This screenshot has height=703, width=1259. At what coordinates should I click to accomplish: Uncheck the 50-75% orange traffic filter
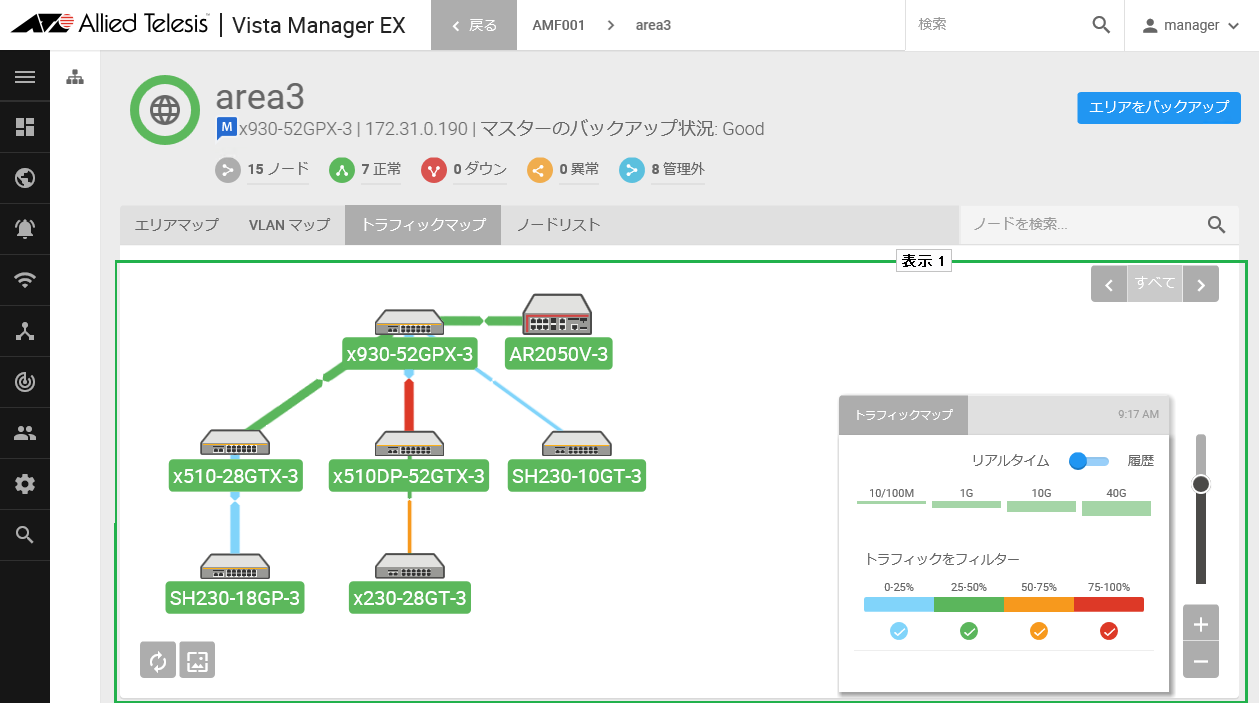1039,631
